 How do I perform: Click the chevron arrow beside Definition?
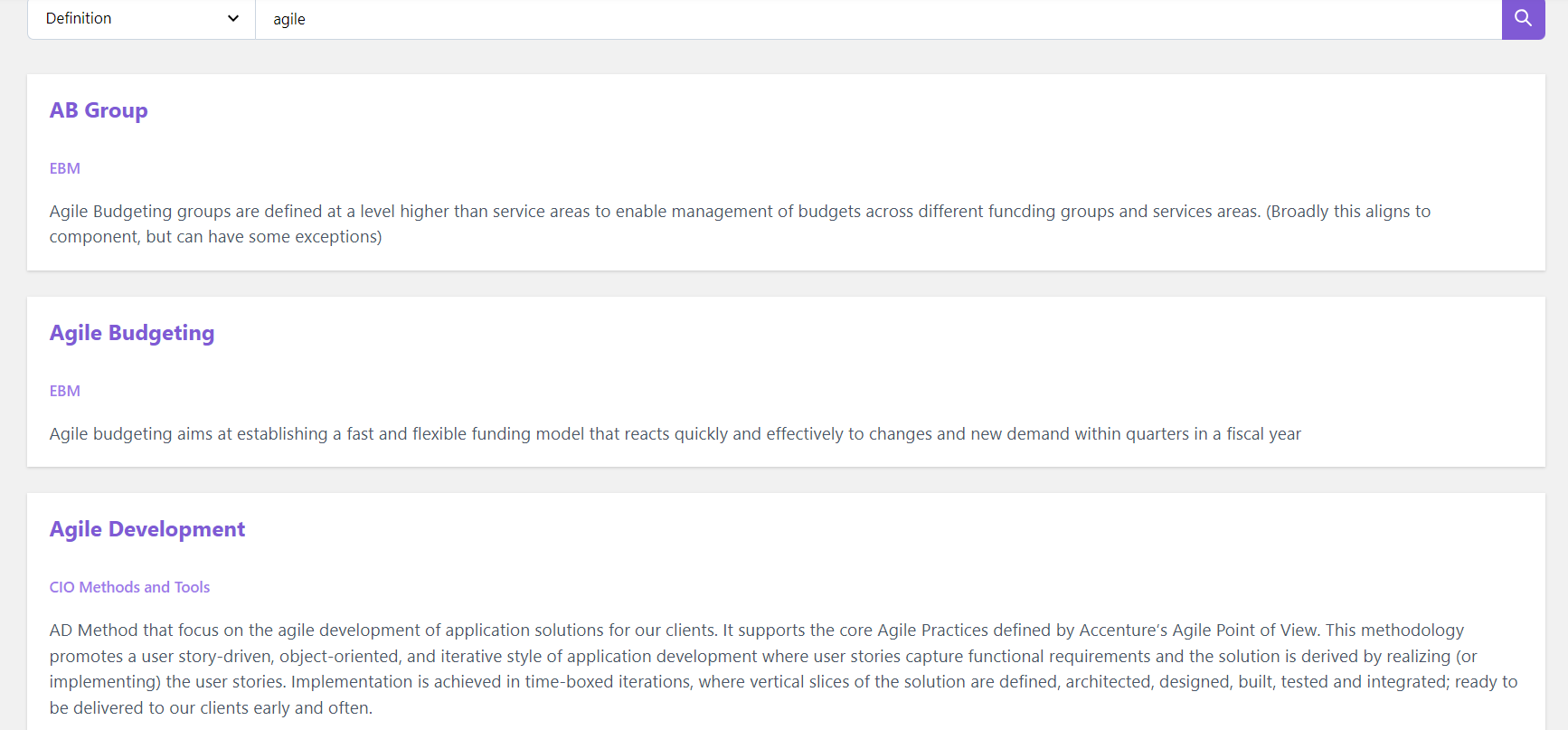233,18
